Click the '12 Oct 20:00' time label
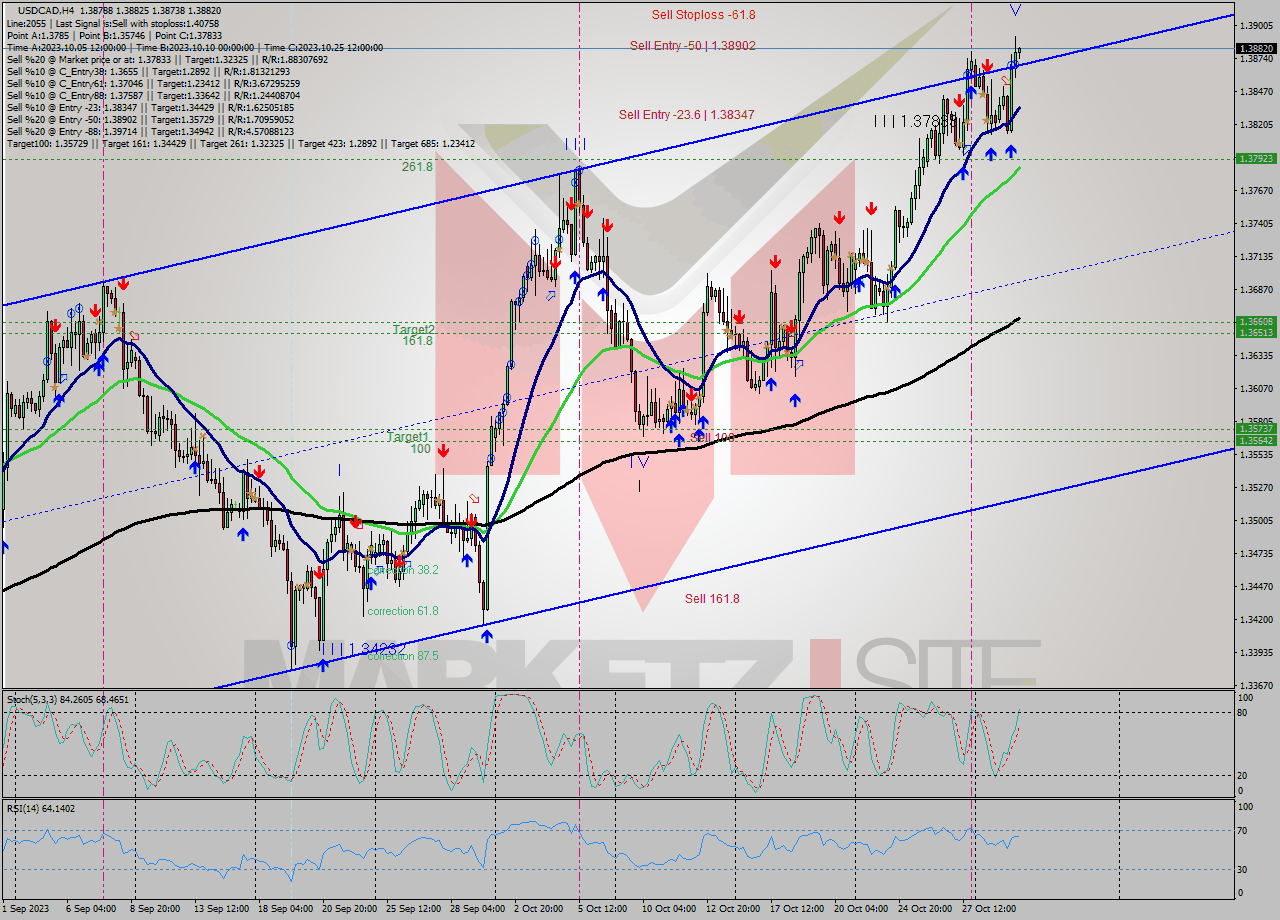1280x920 pixels. (733, 909)
